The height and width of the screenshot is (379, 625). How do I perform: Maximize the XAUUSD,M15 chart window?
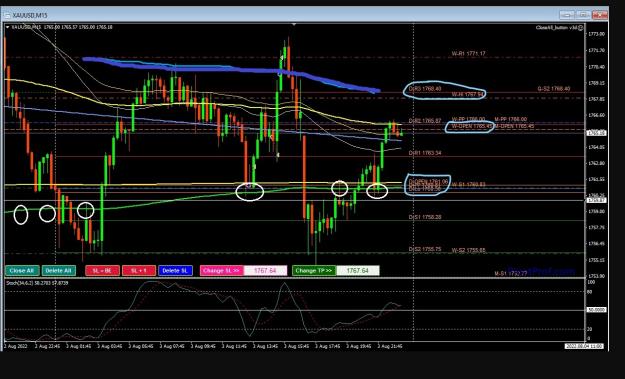tap(583, 15)
